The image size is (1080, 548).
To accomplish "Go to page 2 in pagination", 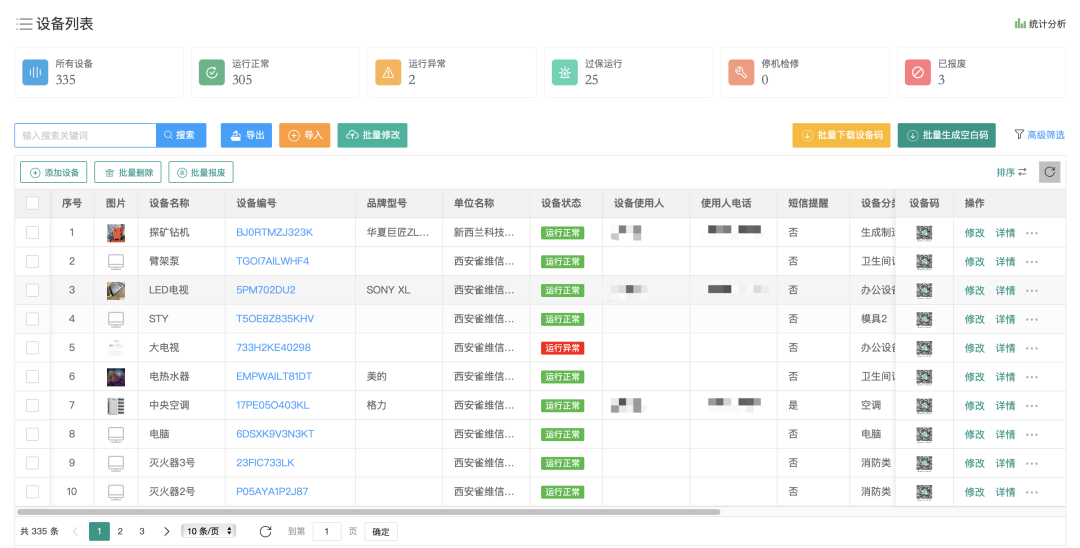I will [x=120, y=531].
